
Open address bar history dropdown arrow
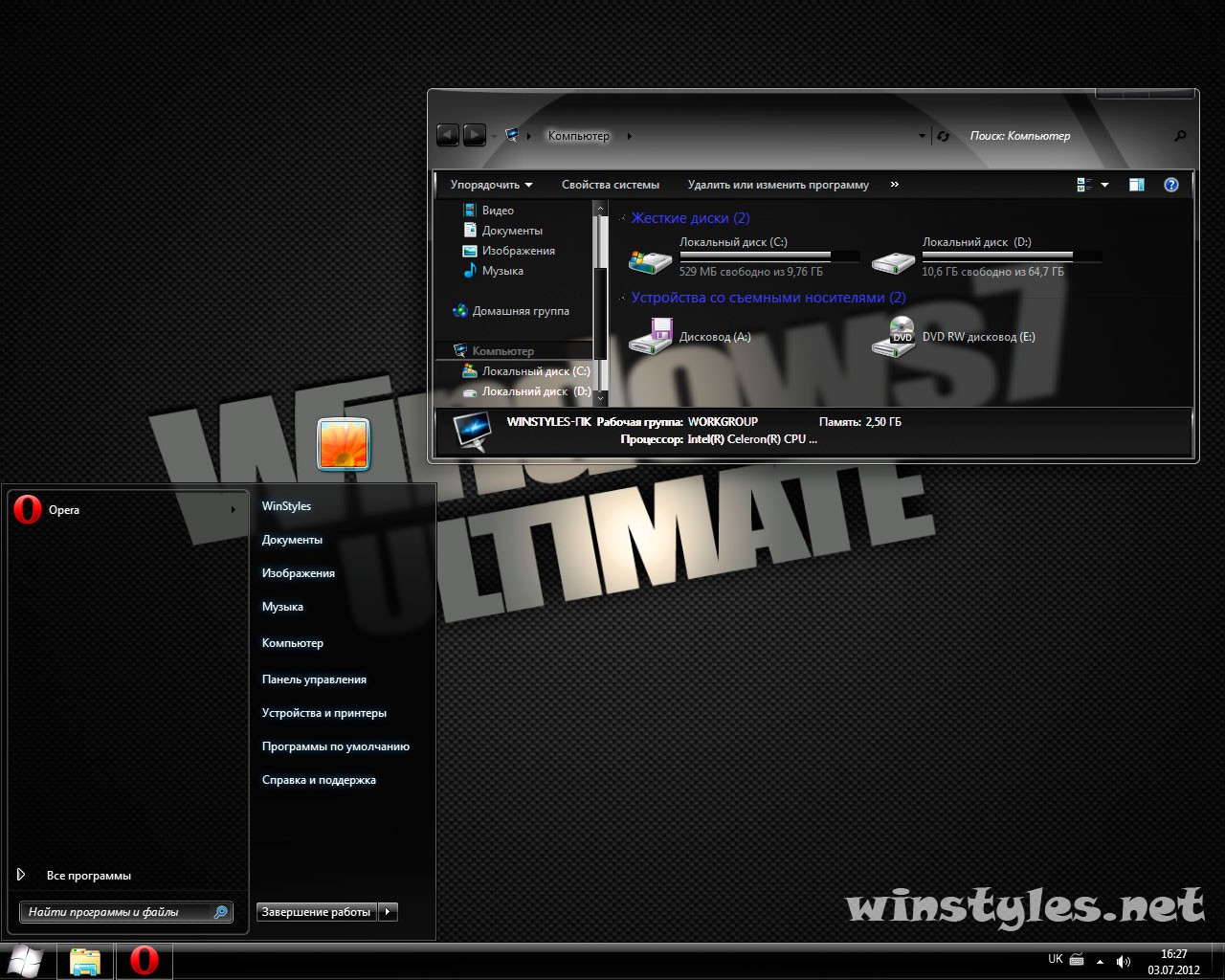click(x=922, y=136)
